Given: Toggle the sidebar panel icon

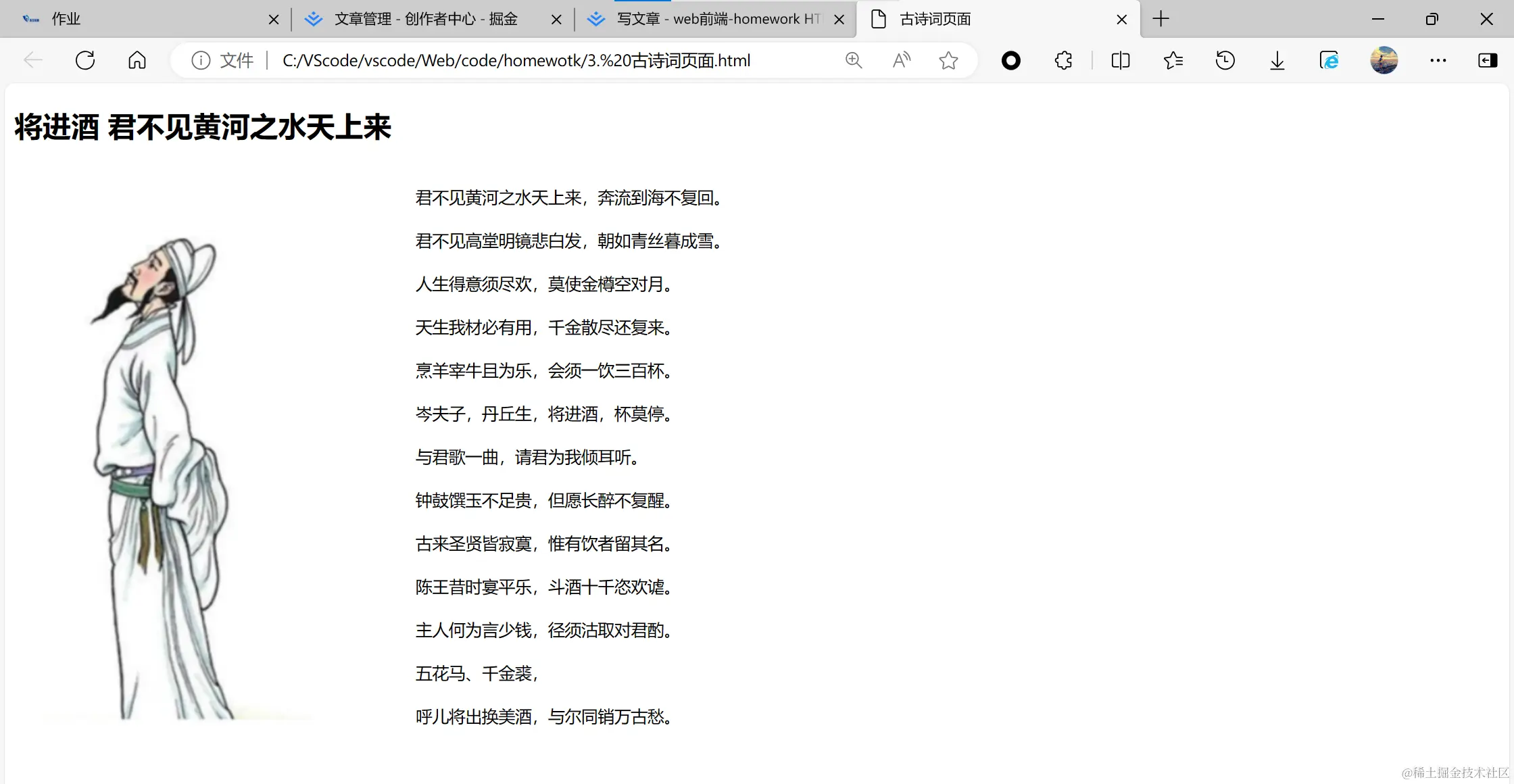Looking at the screenshot, I should click(x=1488, y=61).
